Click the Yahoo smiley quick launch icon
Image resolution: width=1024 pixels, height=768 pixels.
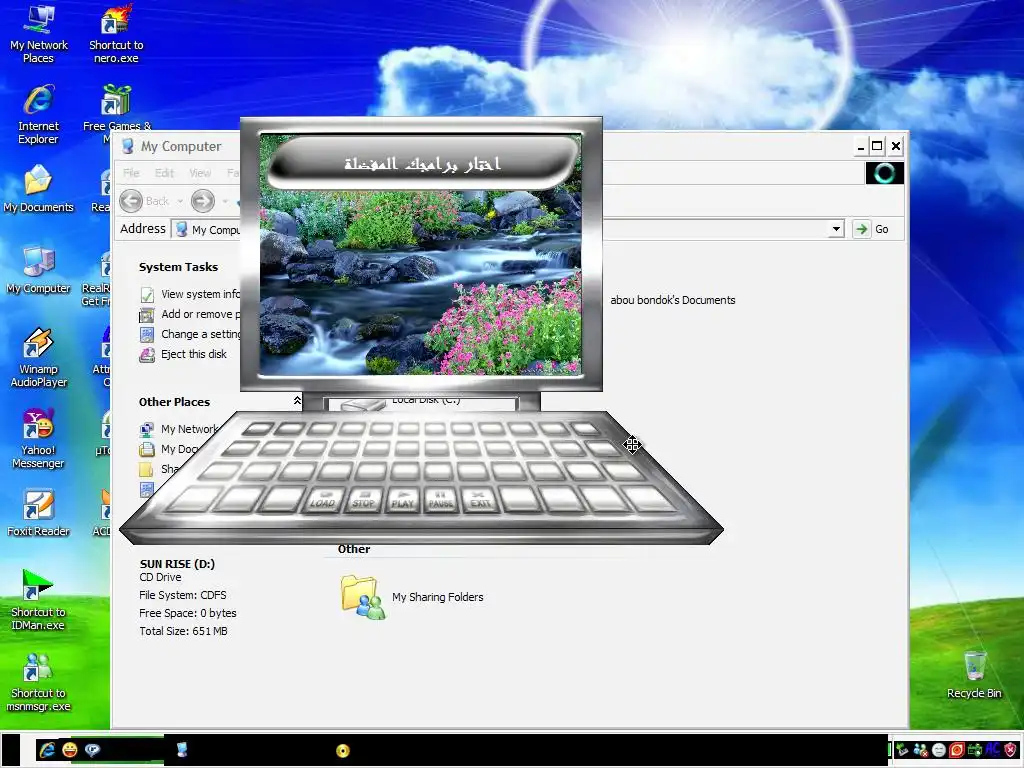coord(70,750)
